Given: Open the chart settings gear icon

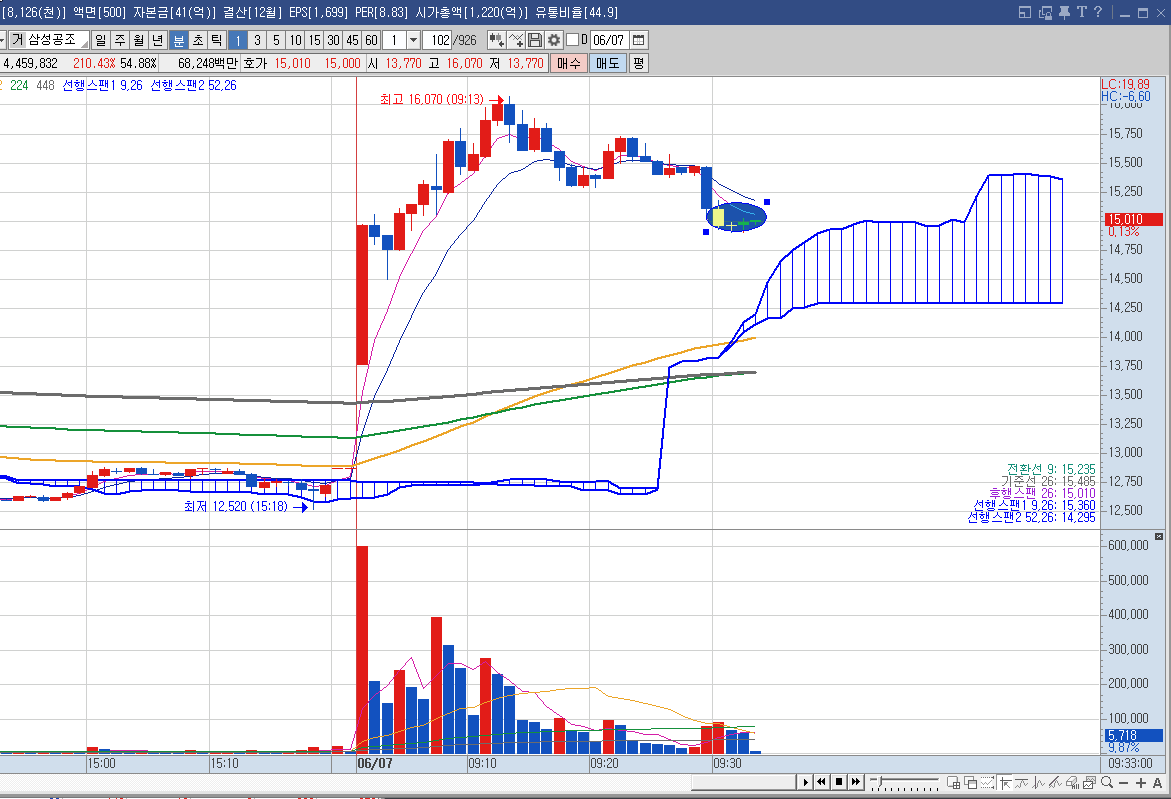Looking at the screenshot, I should pos(553,40).
